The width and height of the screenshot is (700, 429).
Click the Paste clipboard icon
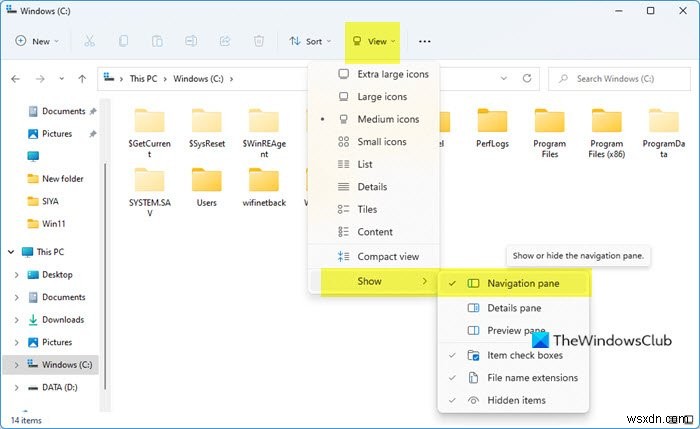(x=157, y=41)
